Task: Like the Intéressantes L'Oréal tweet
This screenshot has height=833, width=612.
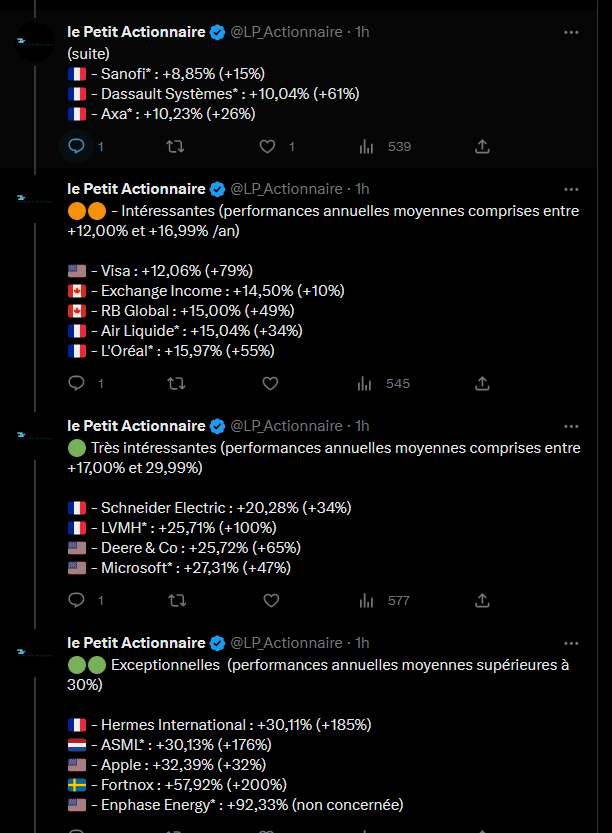Action: (x=270, y=383)
